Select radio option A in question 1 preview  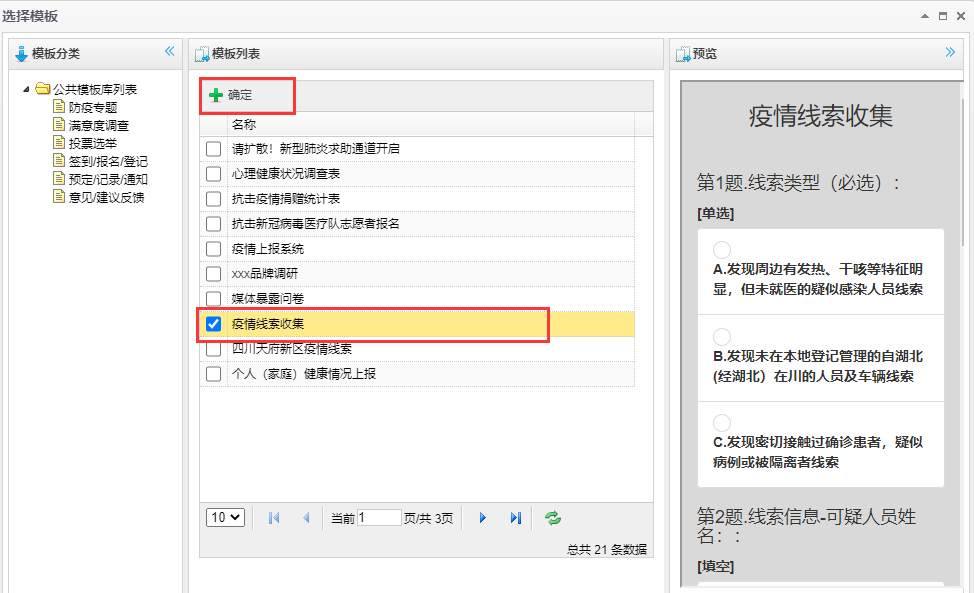click(722, 250)
